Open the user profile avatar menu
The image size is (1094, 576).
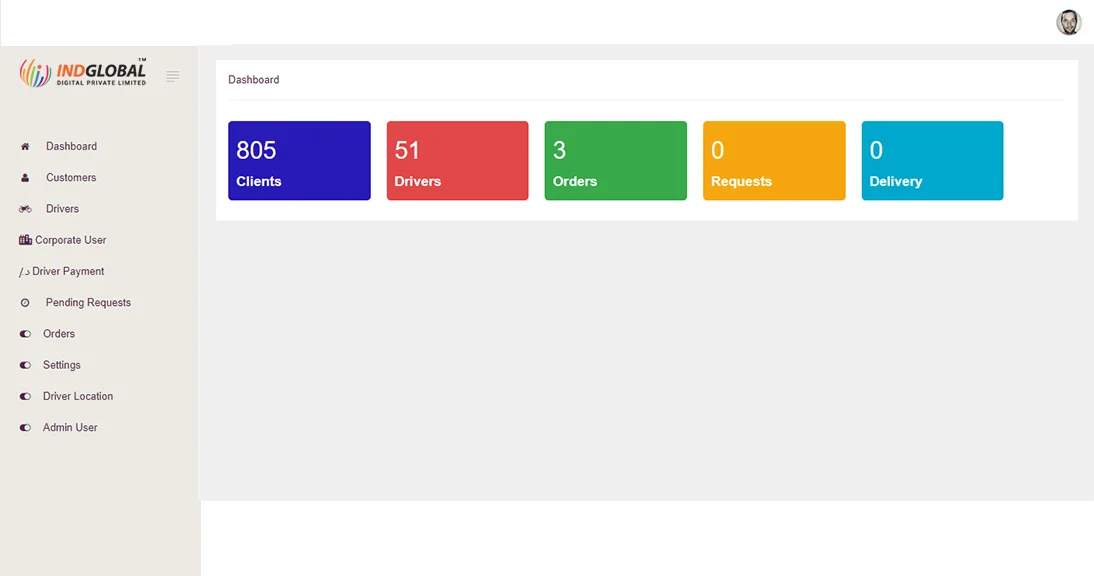click(x=1068, y=22)
